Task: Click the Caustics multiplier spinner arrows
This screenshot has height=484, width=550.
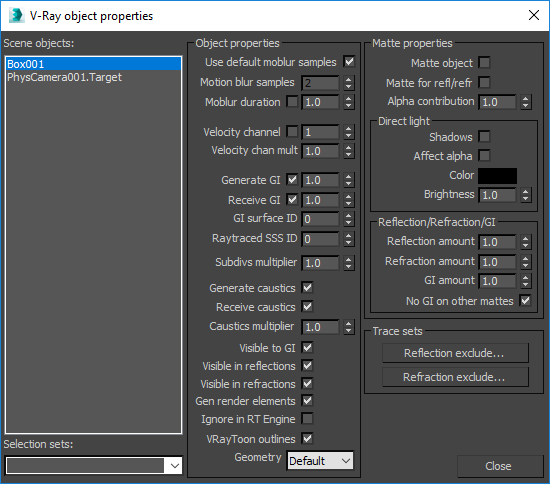Action: coord(348,327)
